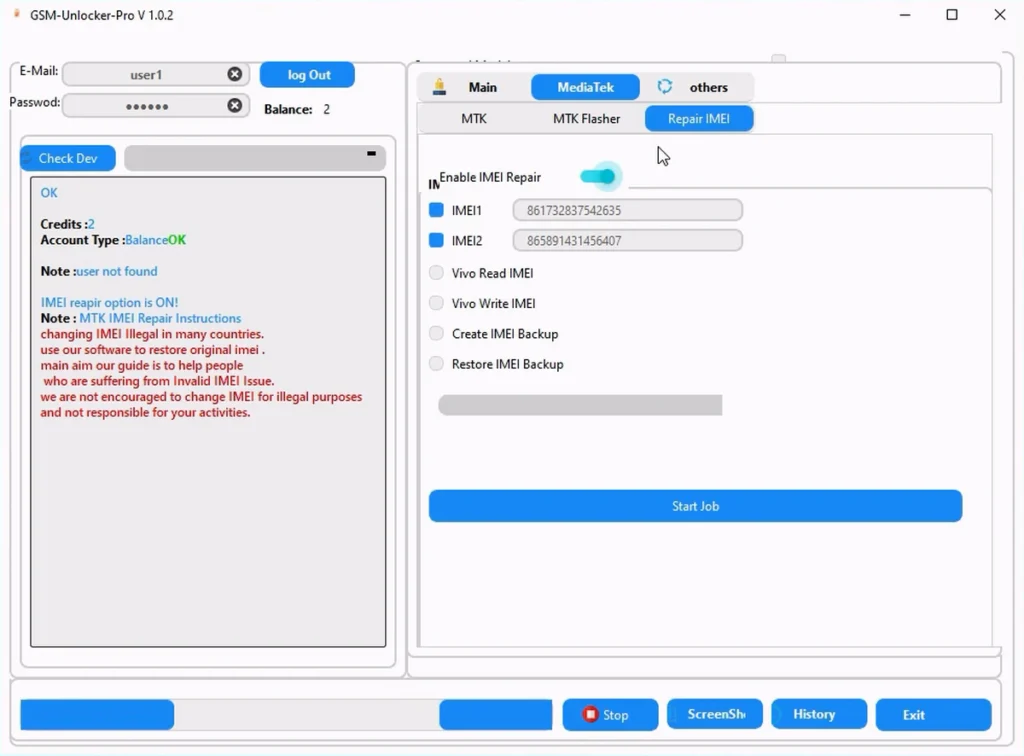
Task: Click the others tab refresh icon
Action: [x=665, y=87]
